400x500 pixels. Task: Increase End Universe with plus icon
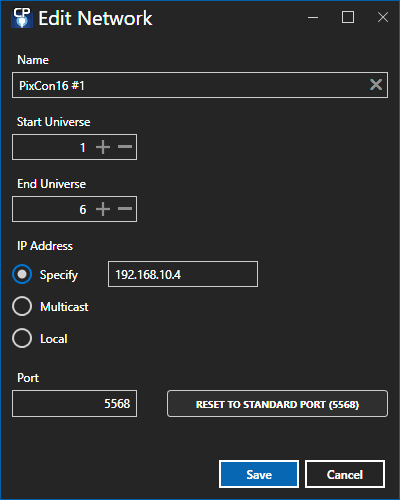pos(103,209)
